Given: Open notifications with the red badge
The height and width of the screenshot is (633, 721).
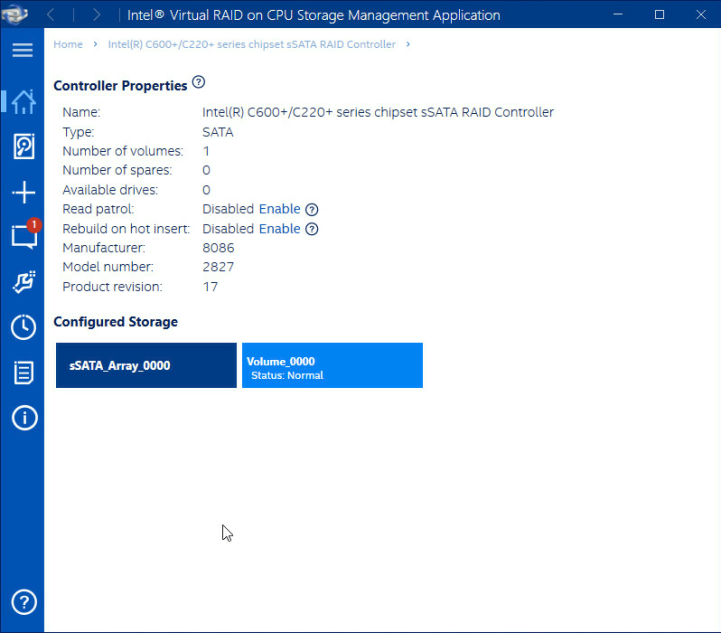Looking at the screenshot, I should pyautogui.click(x=25, y=235).
